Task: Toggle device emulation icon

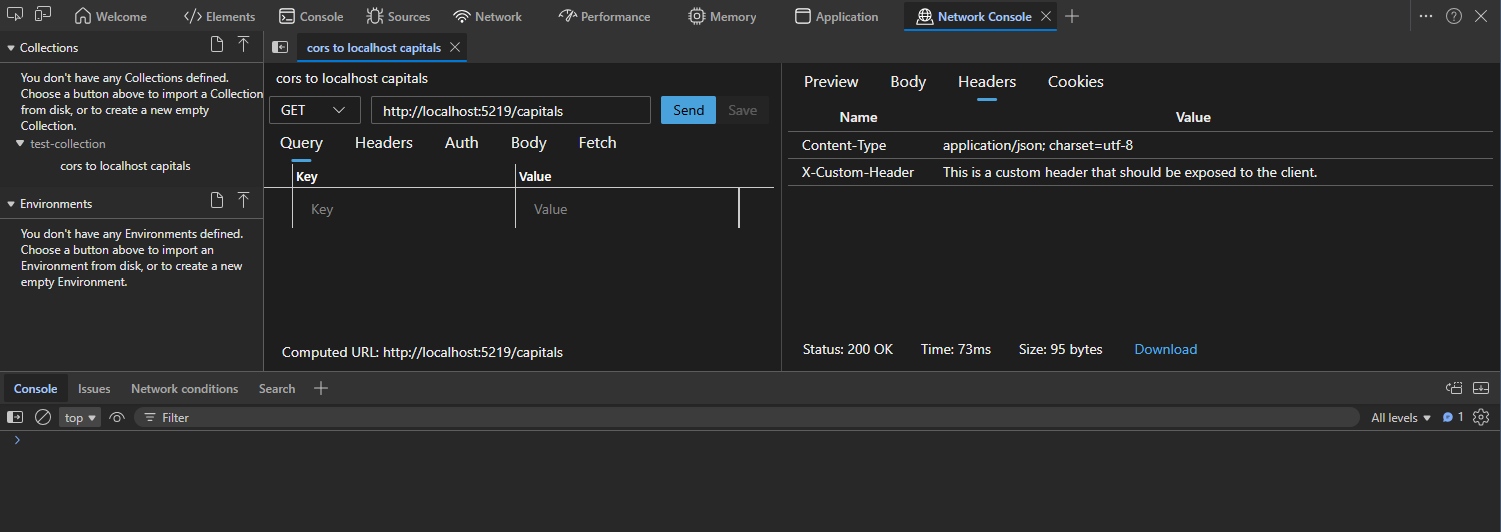Action: [43, 15]
